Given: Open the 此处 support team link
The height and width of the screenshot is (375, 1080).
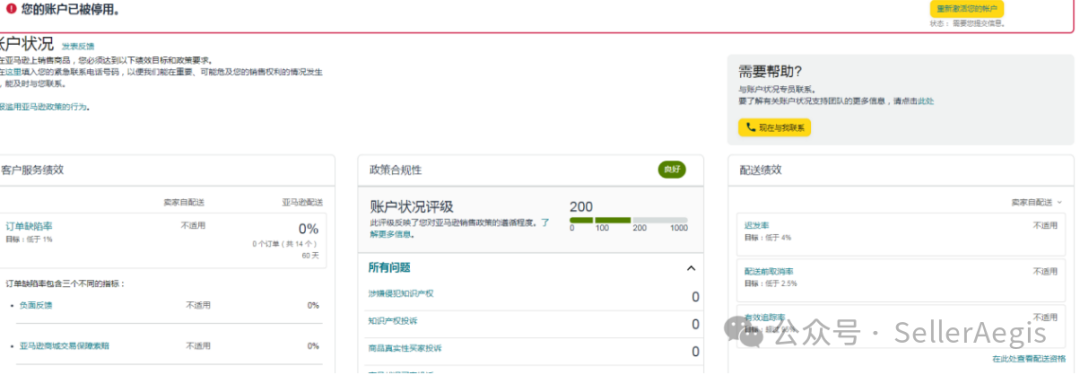Looking at the screenshot, I should pos(926,101).
